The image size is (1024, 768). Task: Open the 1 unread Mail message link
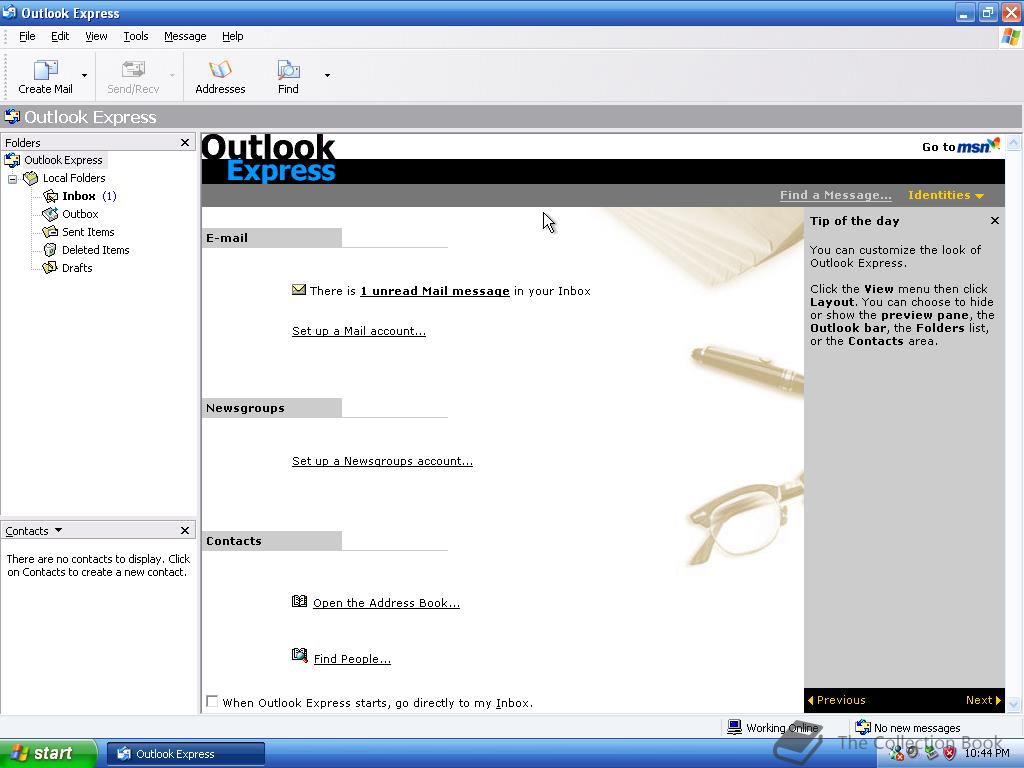(x=435, y=291)
